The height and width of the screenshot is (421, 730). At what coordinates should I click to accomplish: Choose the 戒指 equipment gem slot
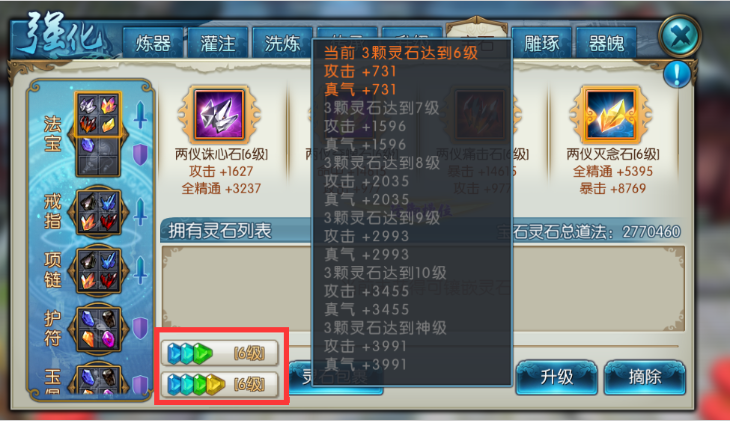click(x=98, y=212)
